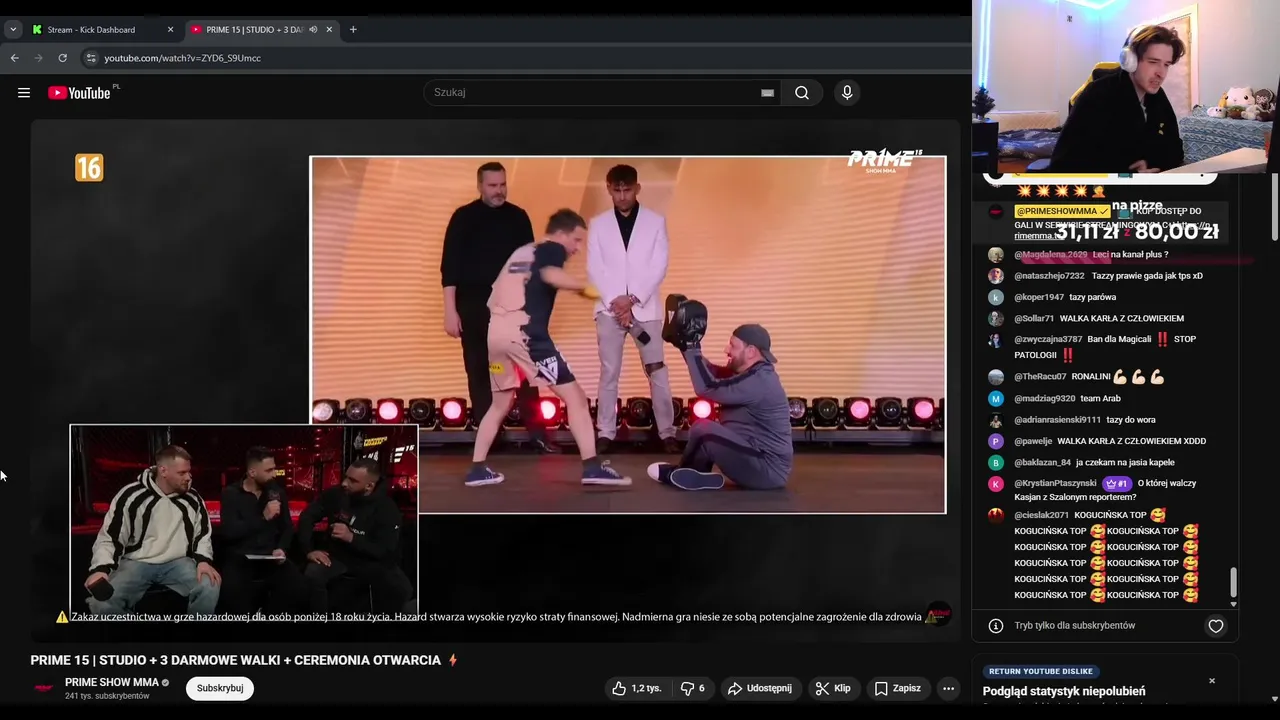
Task: Open the PRIME SHOW MMA channel avatar
Action: 44,688
